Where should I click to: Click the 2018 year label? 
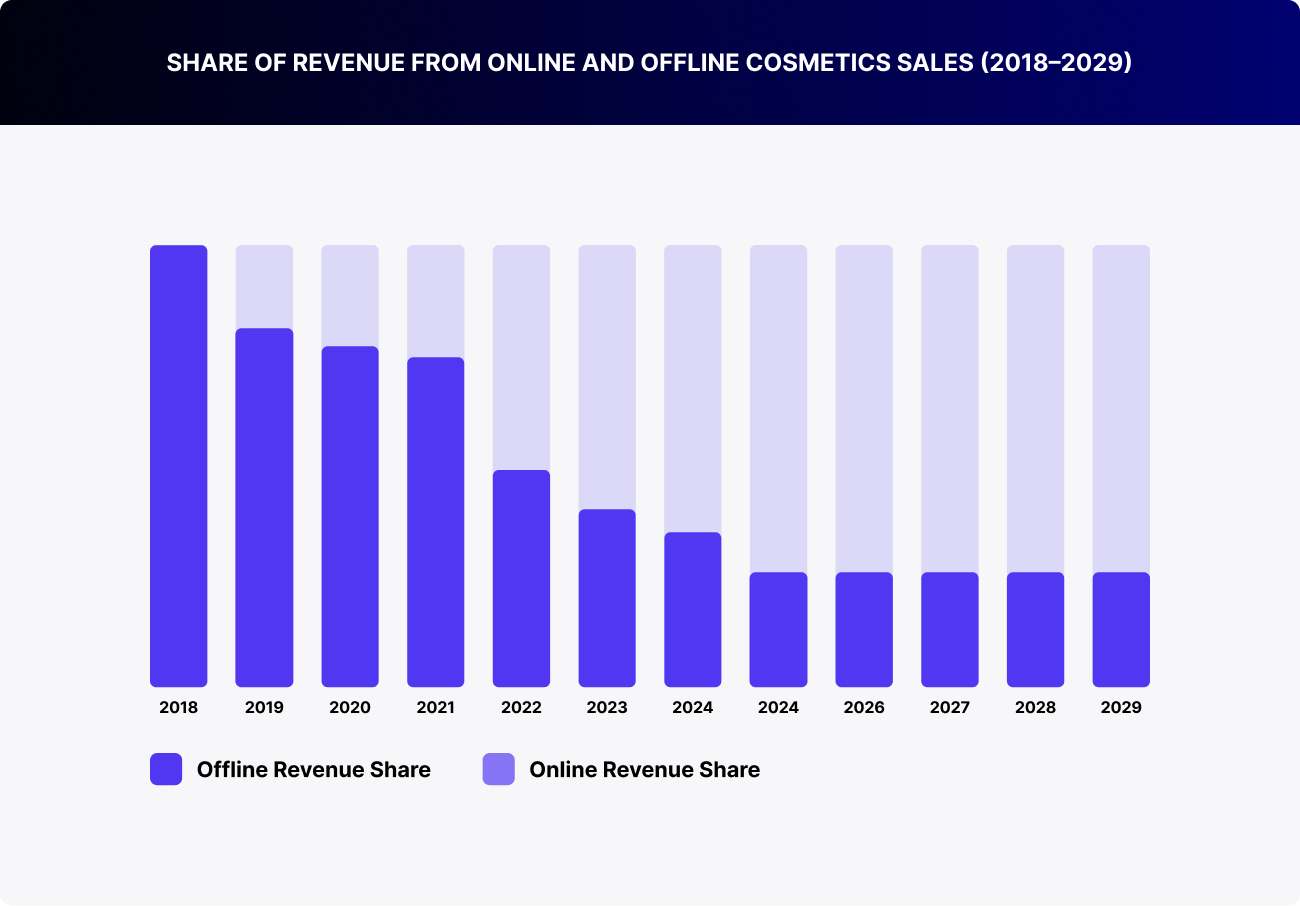pyautogui.click(x=178, y=707)
